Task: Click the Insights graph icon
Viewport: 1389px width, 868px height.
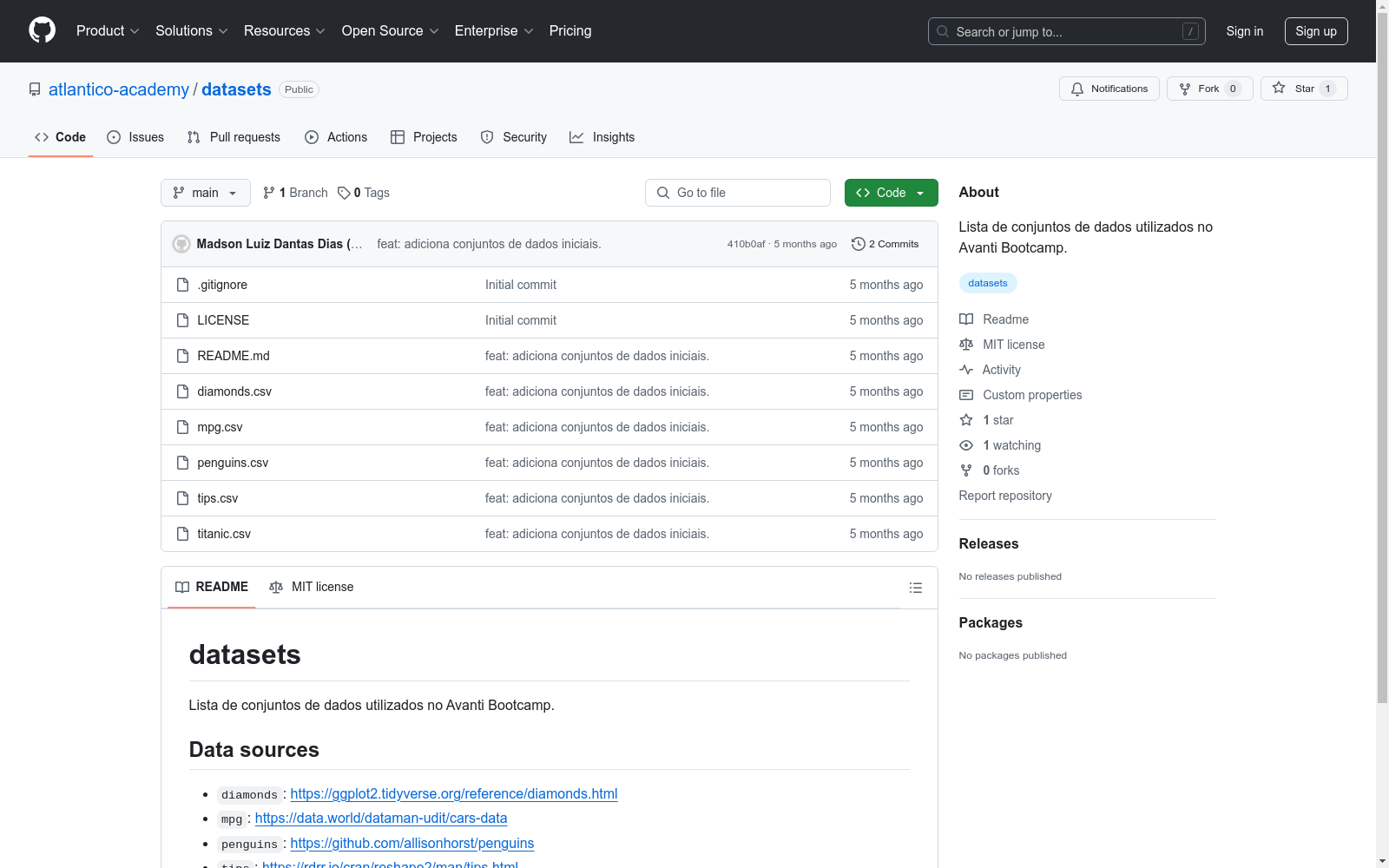Action: (x=576, y=137)
